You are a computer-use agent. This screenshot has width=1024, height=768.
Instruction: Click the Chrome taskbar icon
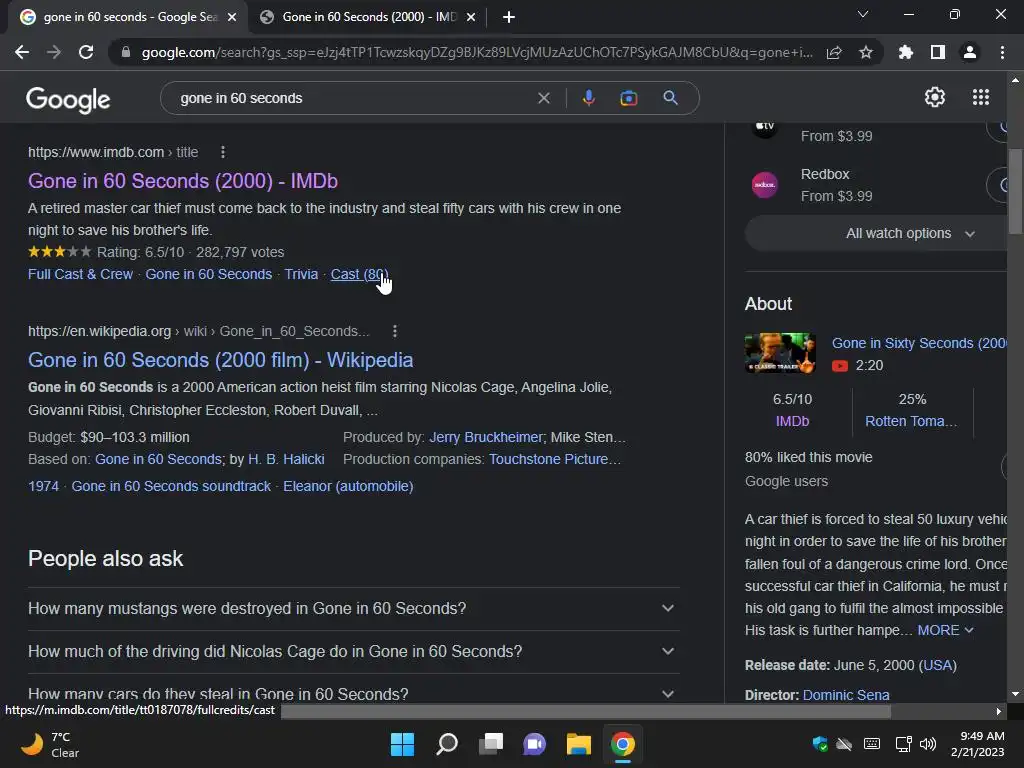pos(622,744)
